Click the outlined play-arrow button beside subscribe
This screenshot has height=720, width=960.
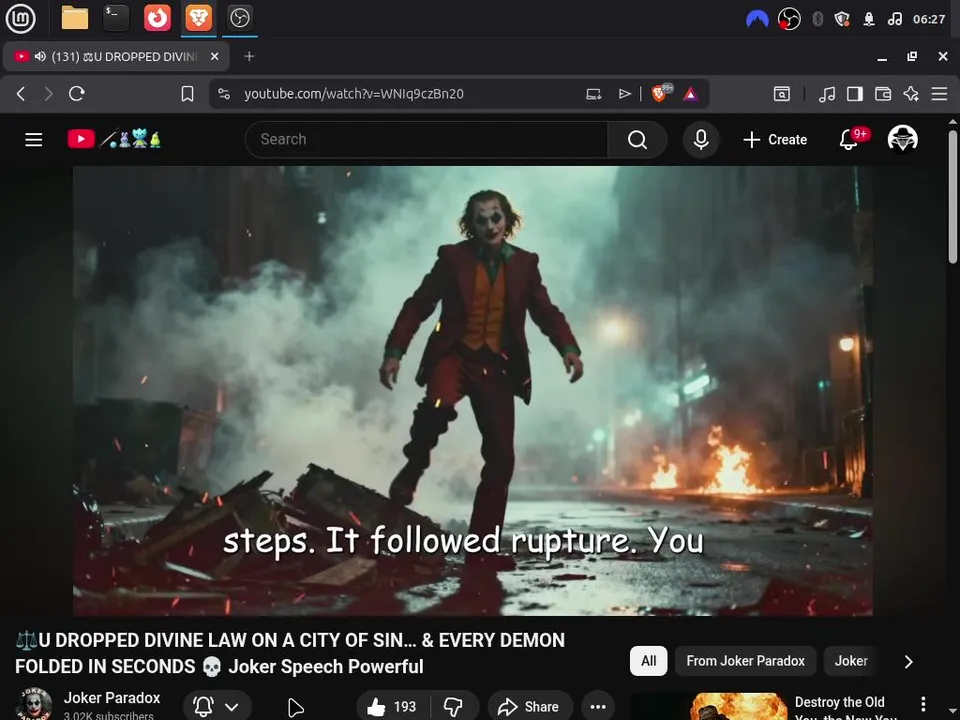pyautogui.click(x=296, y=707)
